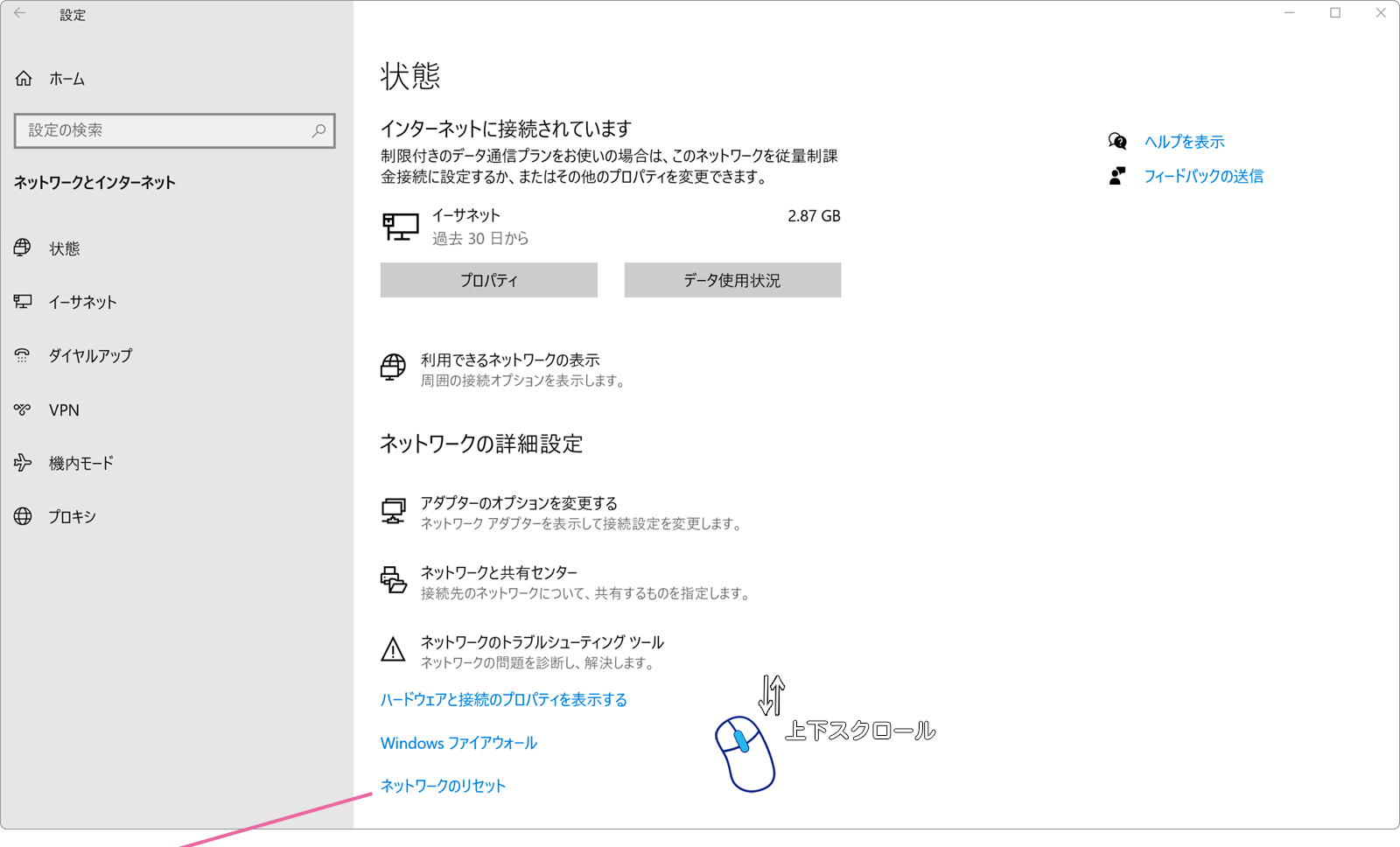Focus the 設定の検索 search field
The height and width of the screenshot is (847, 1400).
[x=175, y=130]
